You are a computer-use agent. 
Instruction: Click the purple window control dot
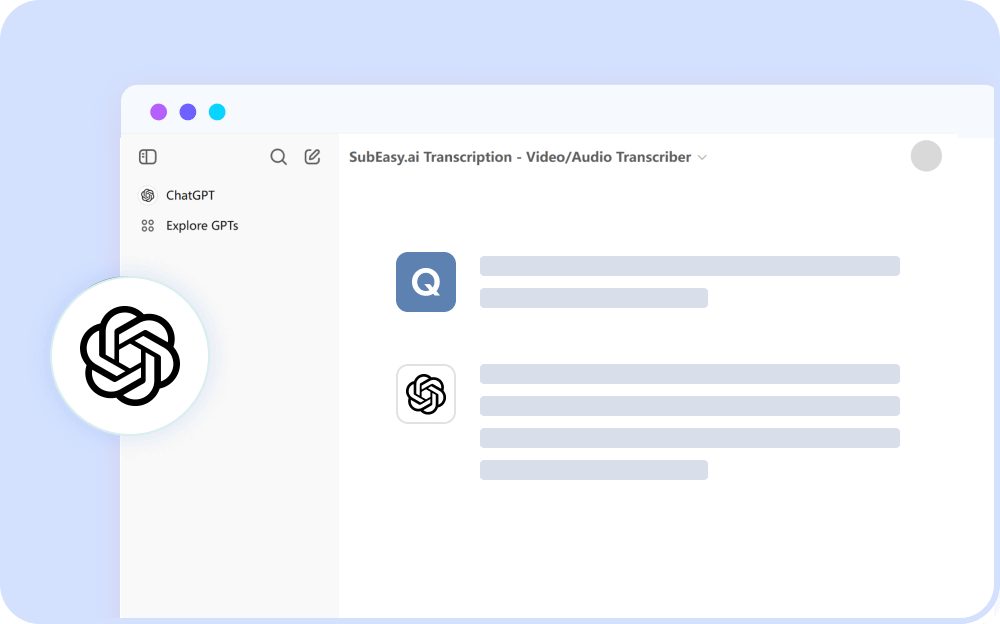pyautogui.click(x=159, y=112)
